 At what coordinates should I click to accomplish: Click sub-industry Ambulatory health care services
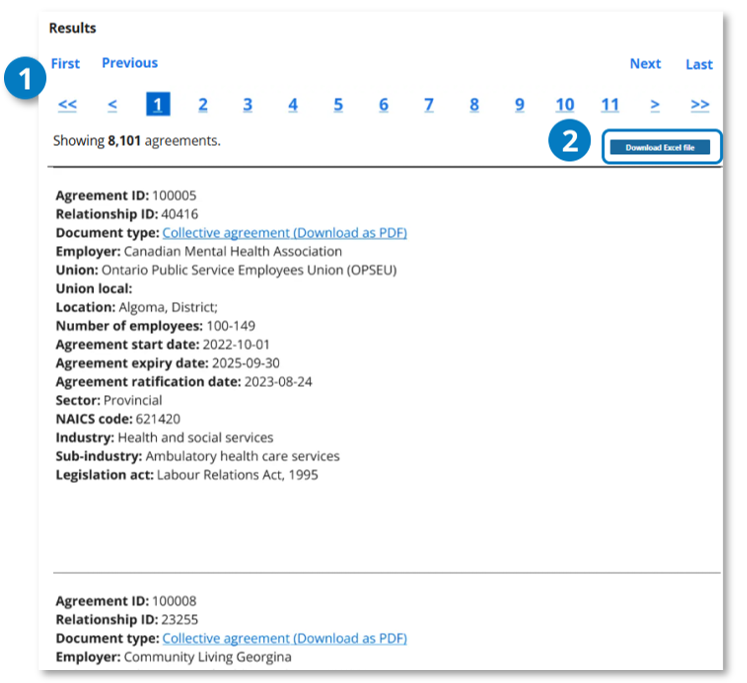pos(242,456)
